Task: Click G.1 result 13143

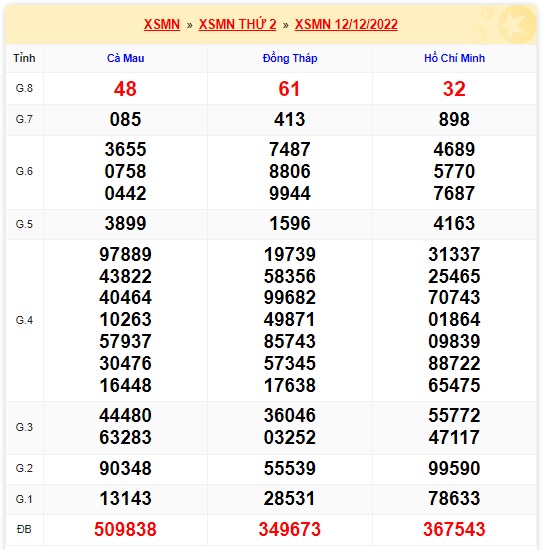Action: click(x=125, y=498)
